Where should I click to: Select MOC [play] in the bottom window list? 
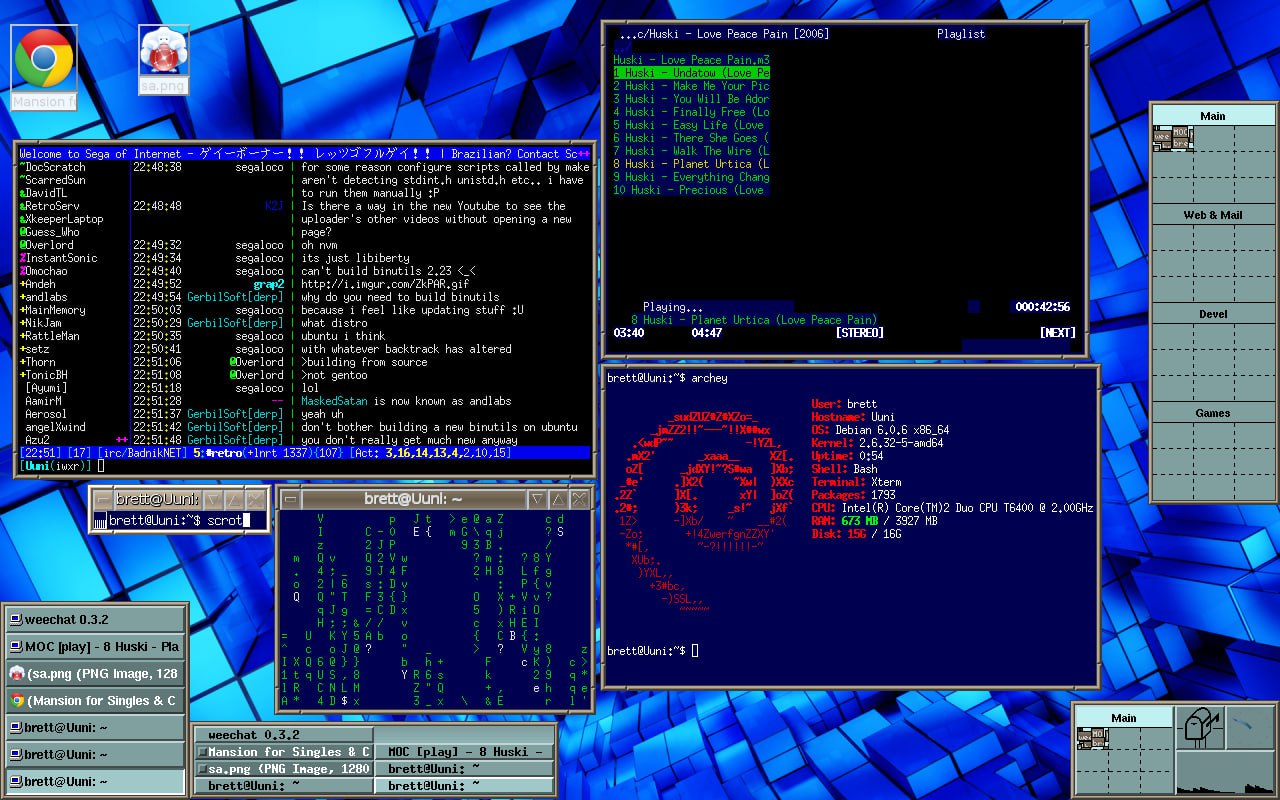click(x=465, y=752)
